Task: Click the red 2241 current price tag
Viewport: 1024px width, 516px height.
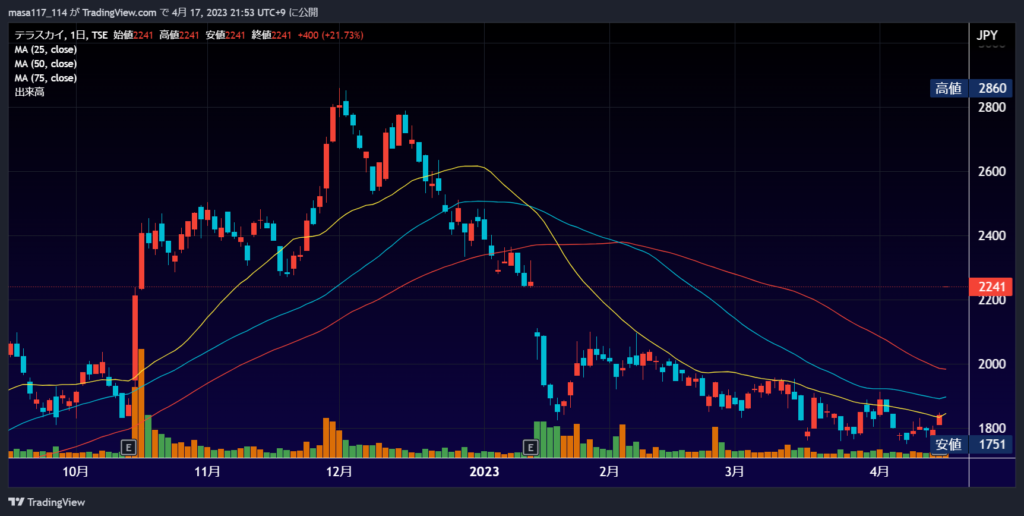Action: click(991, 287)
